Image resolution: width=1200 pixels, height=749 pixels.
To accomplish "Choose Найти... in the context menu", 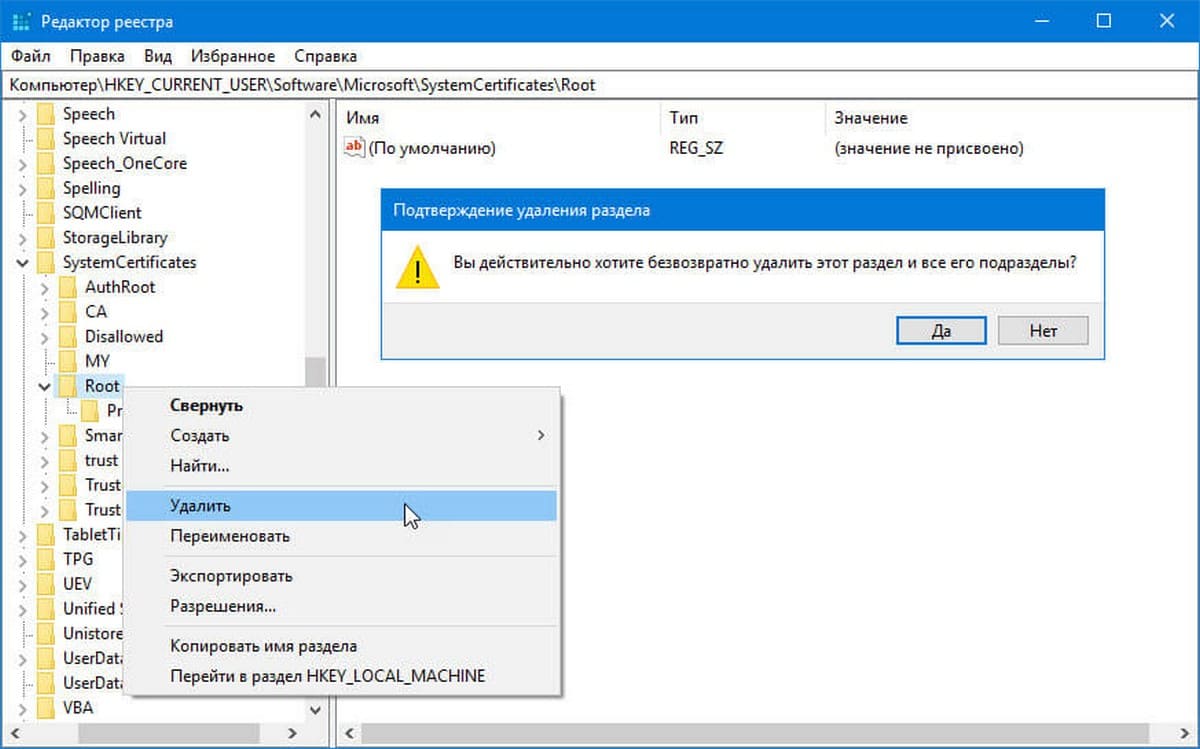I will tap(340, 466).
